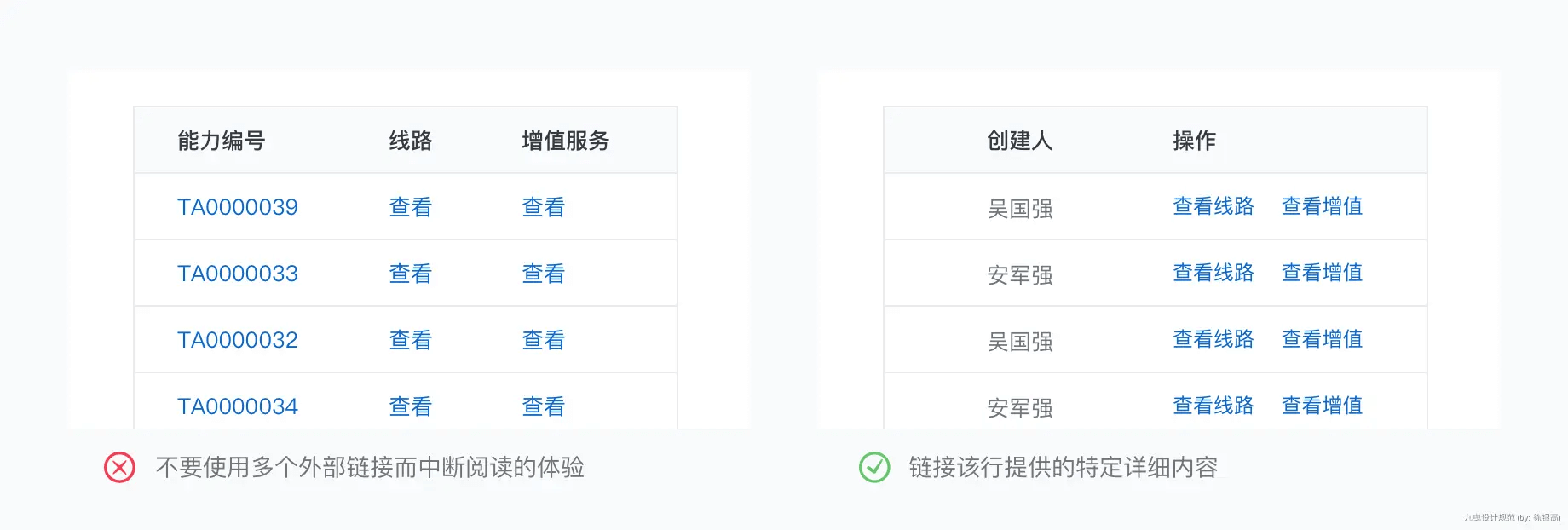Screen dimensions: 1568x530
Task: Select the 增值服务 column header
Action: 566,141
